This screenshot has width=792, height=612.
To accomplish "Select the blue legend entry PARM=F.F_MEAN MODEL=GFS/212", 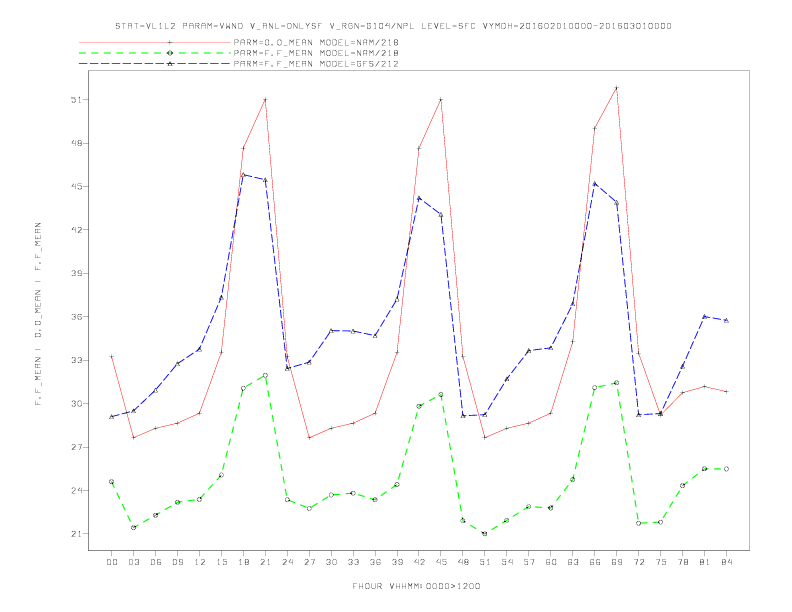I will coord(316,64).
